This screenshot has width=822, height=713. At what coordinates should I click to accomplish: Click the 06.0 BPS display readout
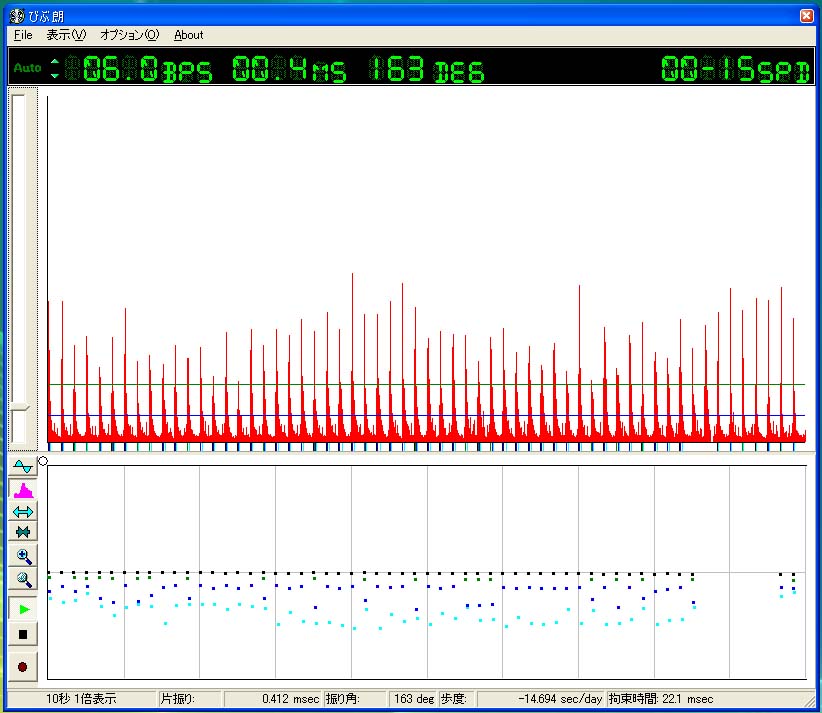[x=139, y=69]
